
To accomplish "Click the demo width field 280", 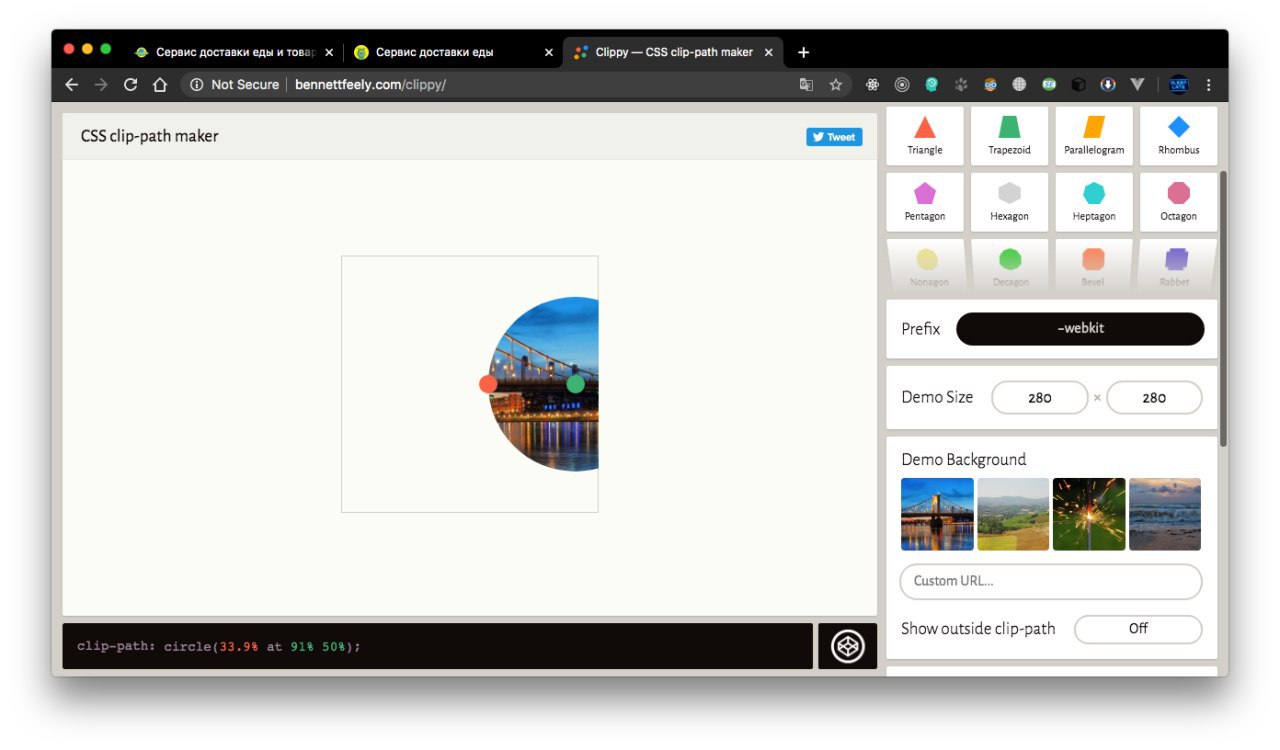I will (1040, 397).
